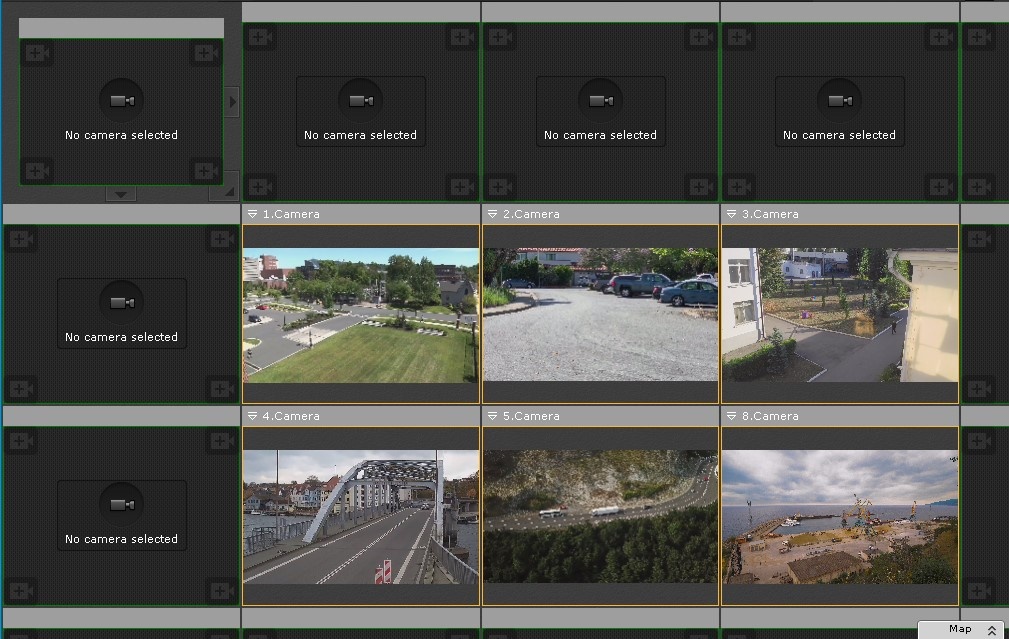Click the 2.Camera parking lot video feed

coord(600,314)
